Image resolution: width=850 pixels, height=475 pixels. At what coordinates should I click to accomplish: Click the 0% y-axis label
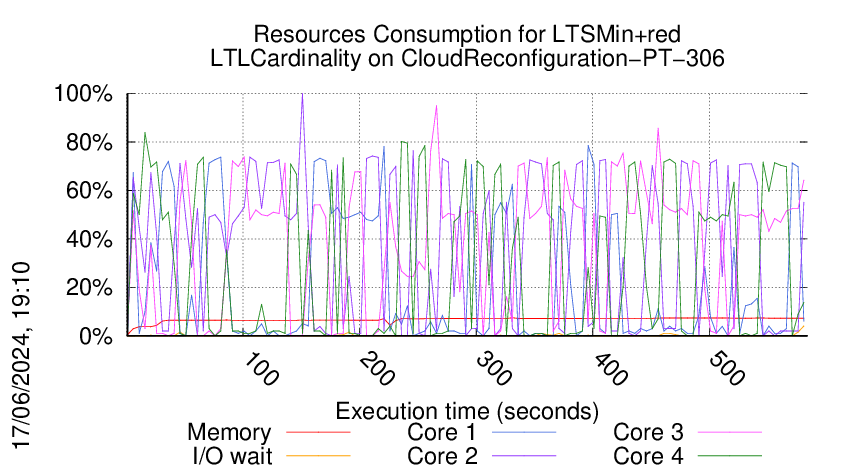coord(96,336)
